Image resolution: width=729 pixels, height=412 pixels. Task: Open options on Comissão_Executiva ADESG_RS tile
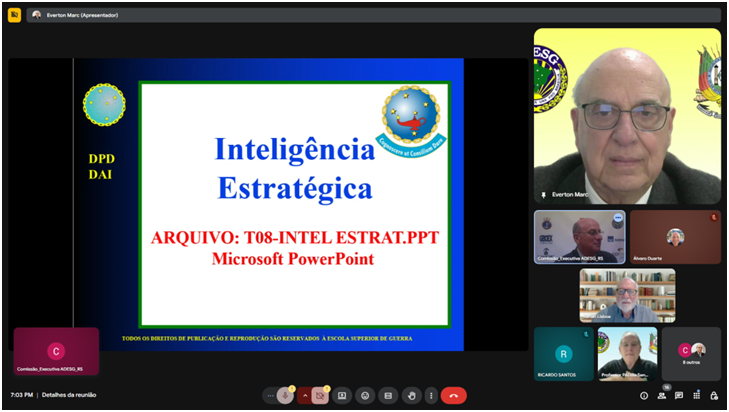point(618,217)
